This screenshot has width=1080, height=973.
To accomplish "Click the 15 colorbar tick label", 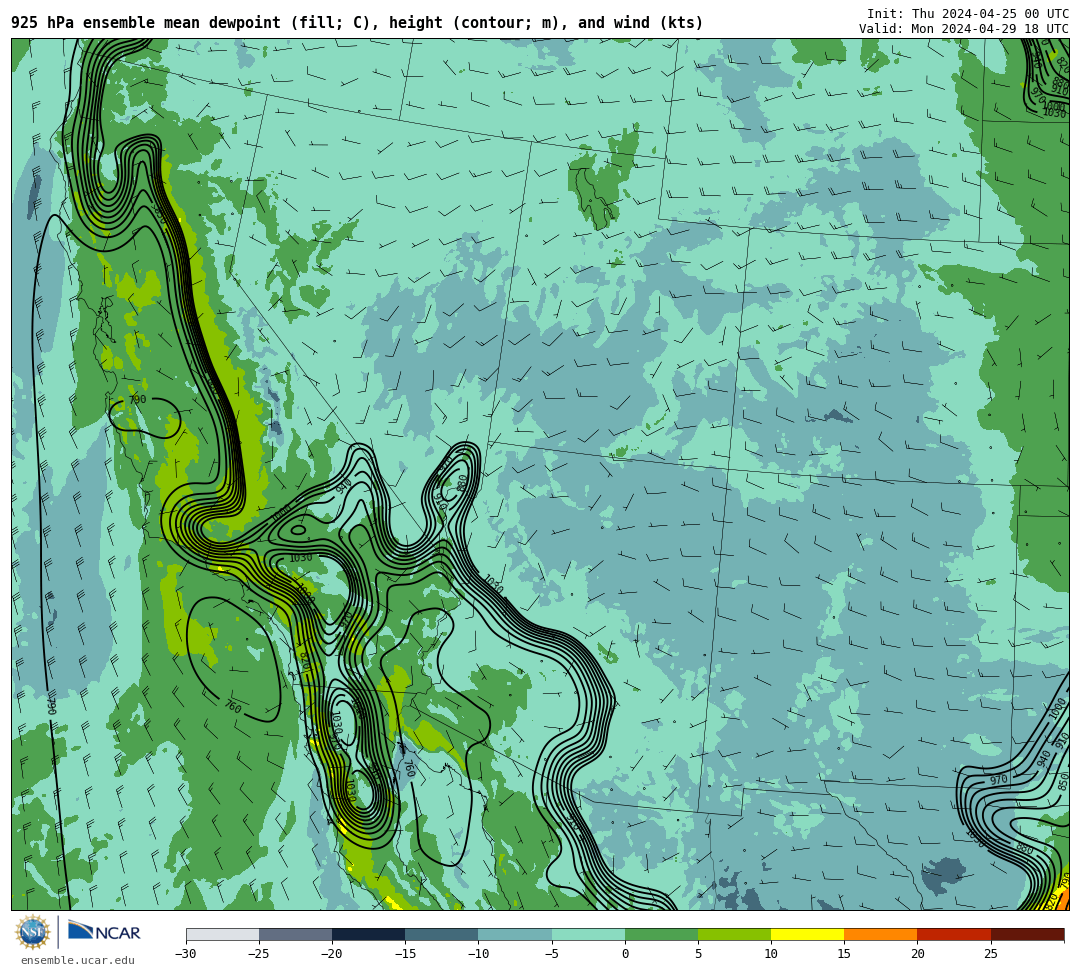I will [844, 954].
